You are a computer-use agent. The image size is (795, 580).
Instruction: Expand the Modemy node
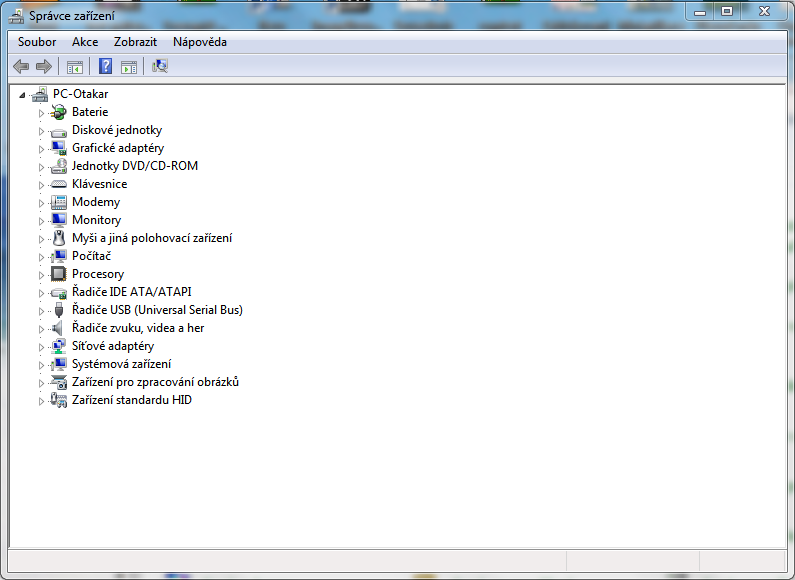point(41,203)
